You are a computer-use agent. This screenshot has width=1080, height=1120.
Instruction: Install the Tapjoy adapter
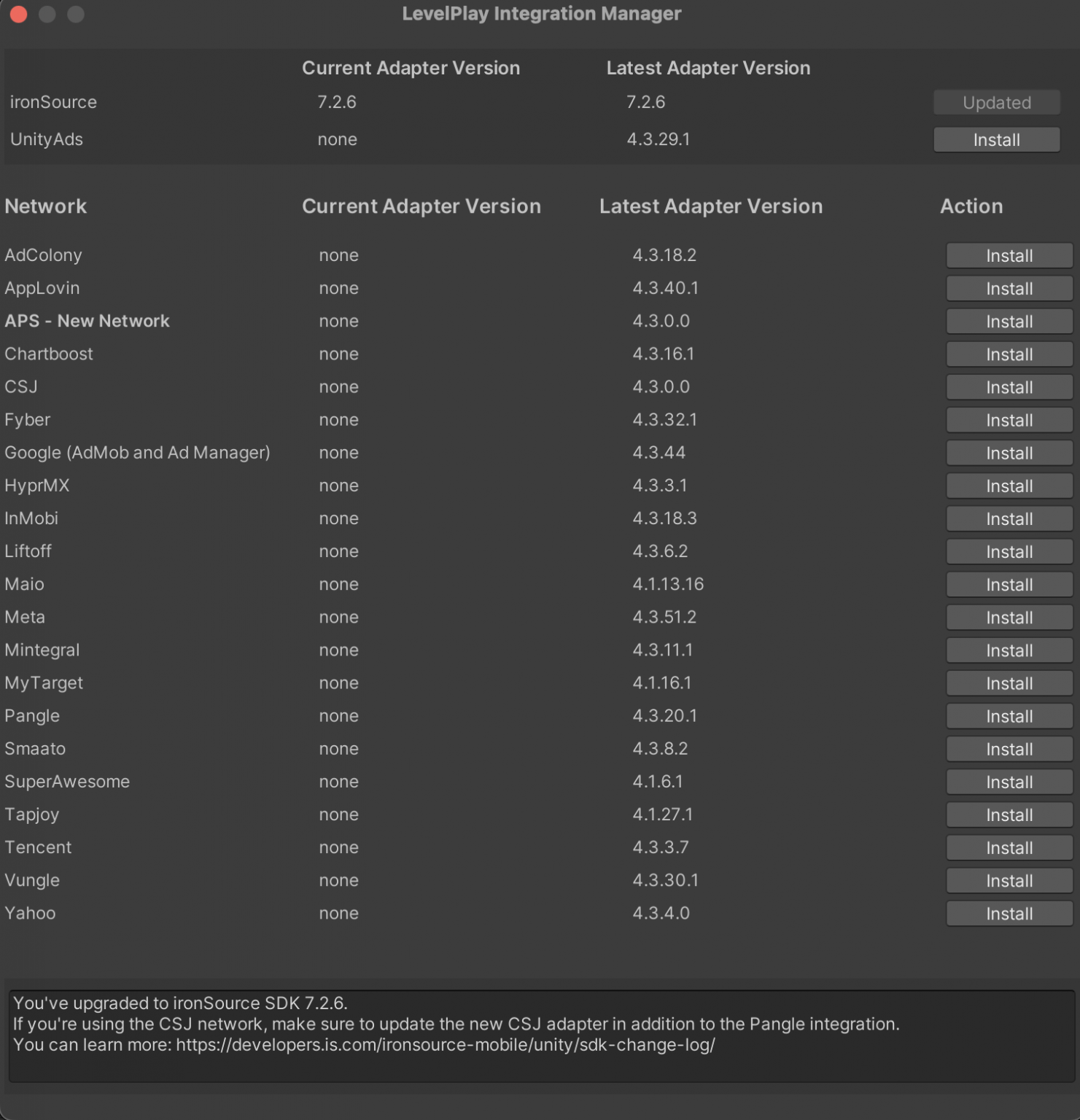pos(1009,814)
